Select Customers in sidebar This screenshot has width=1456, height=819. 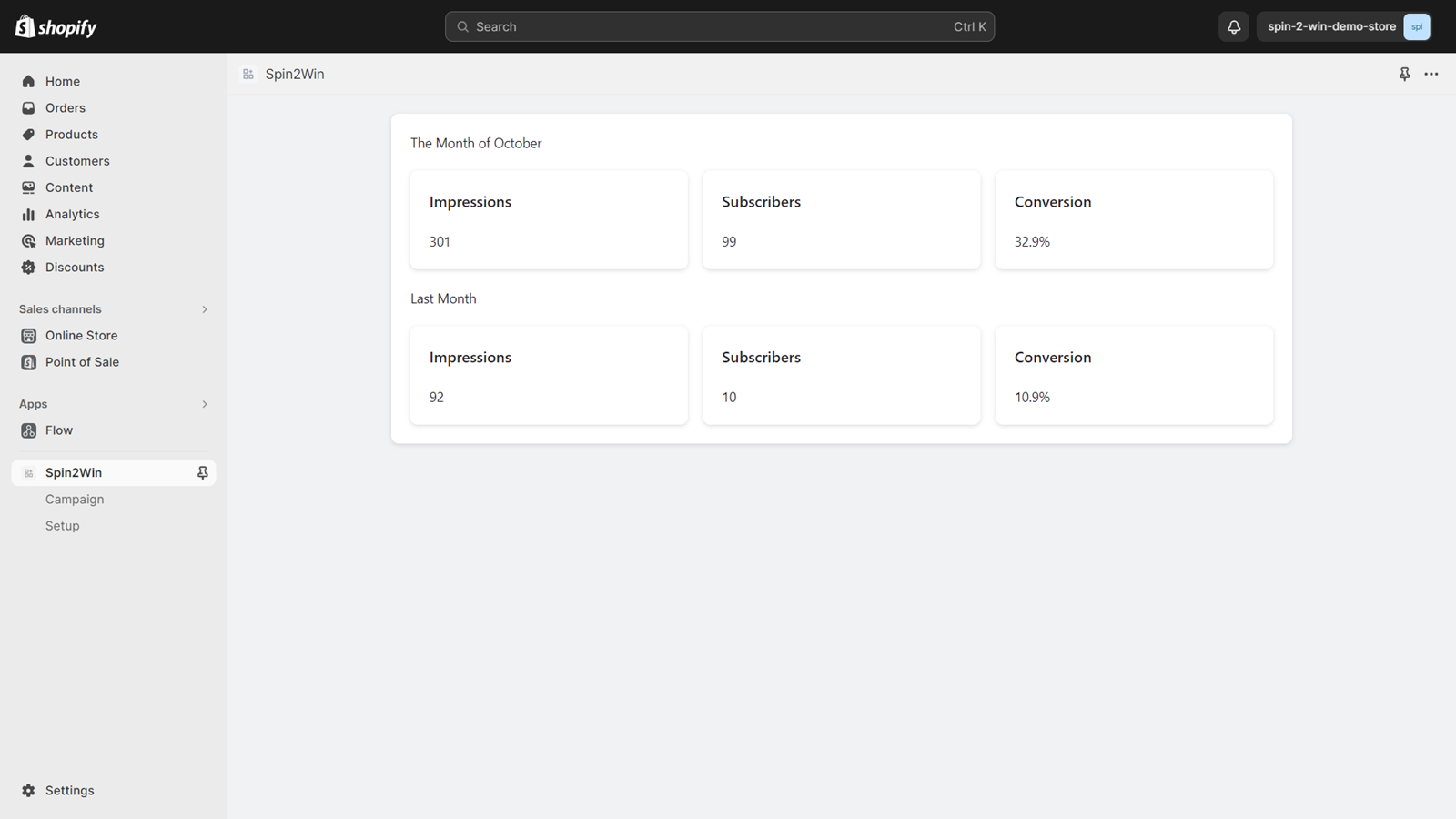click(114, 160)
